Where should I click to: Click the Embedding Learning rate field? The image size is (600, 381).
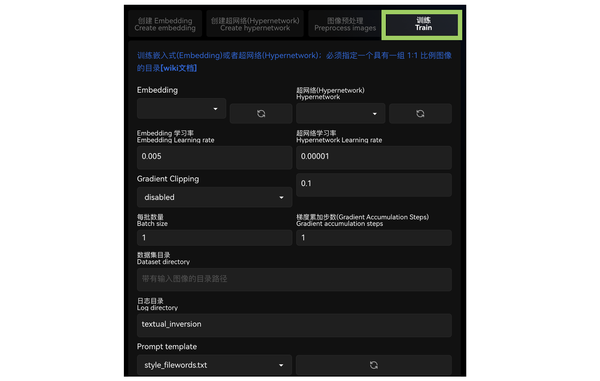pyautogui.click(x=215, y=157)
